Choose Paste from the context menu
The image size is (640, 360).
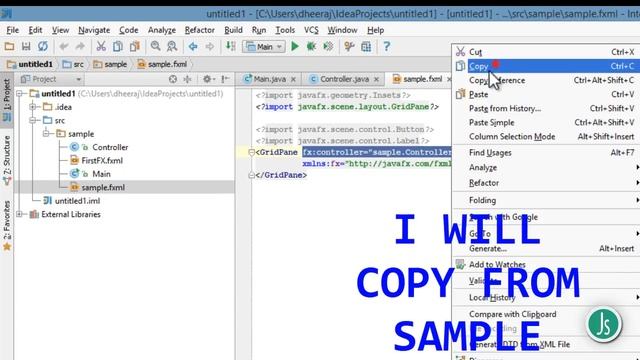pyautogui.click(x=546, y=94)
